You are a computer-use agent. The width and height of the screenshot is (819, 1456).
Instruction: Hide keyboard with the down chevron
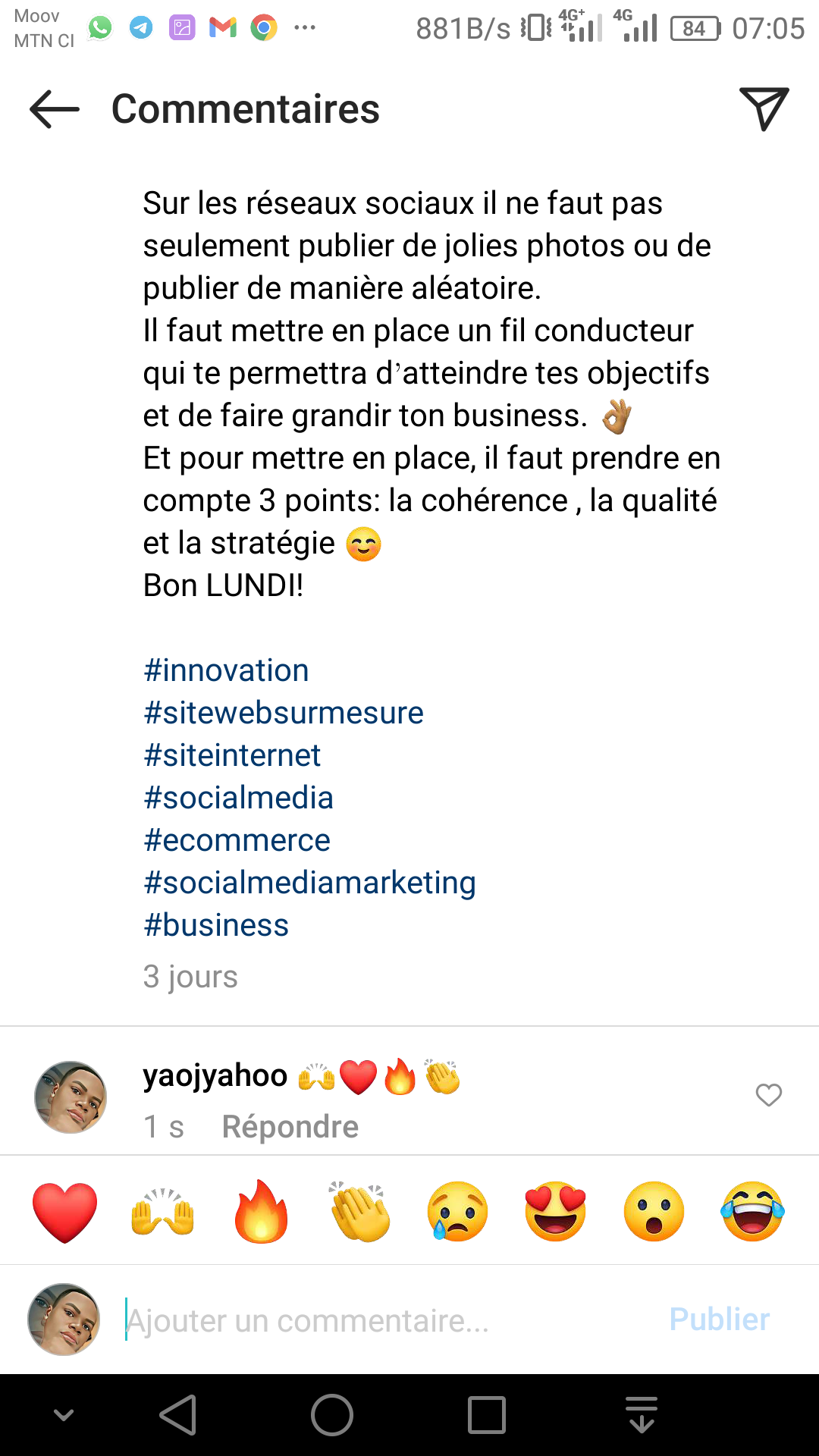pyautogui.click(x=64, y=1415)
